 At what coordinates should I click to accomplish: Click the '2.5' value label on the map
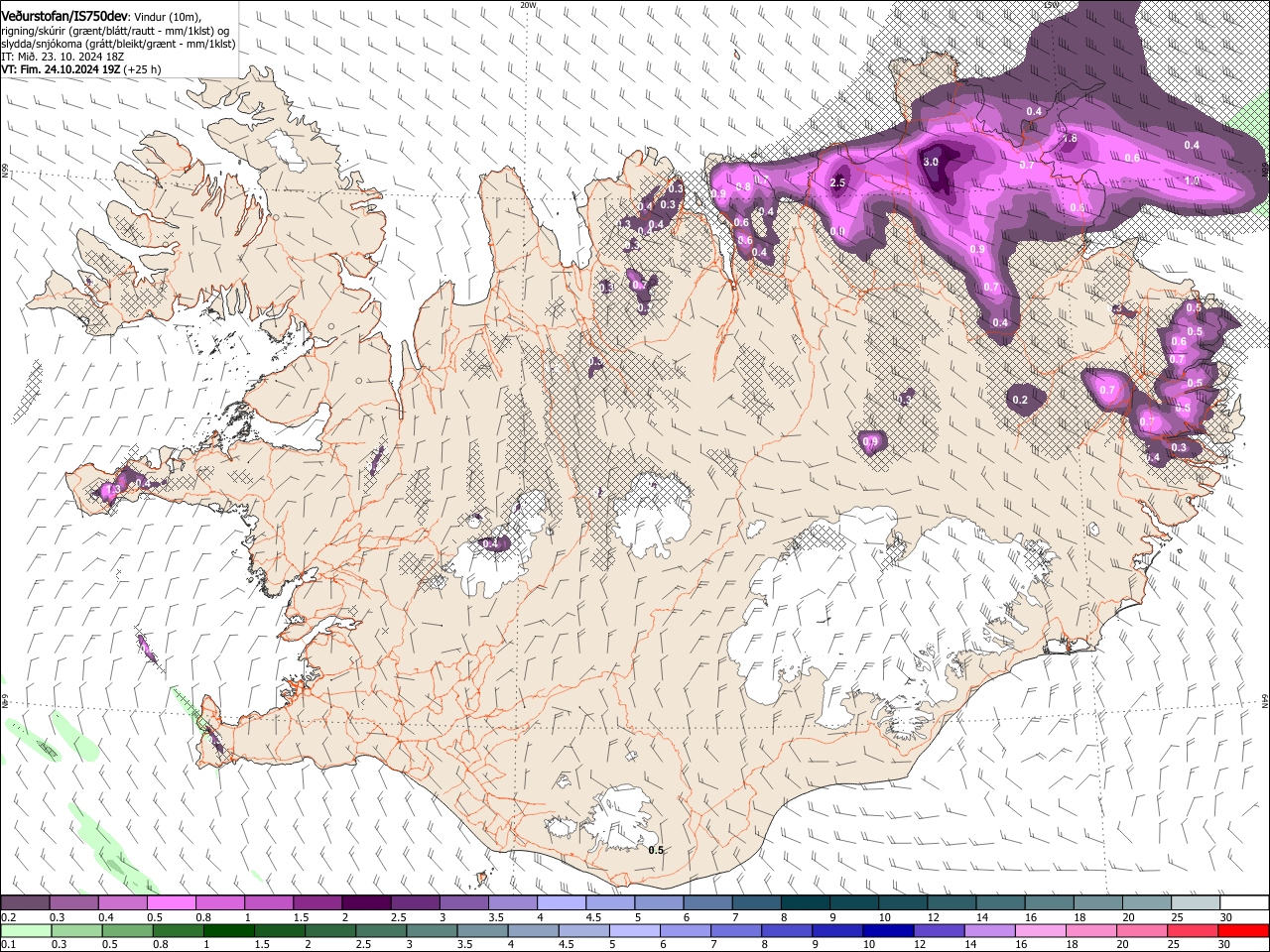pyautogui.click(x=837, y=183)
